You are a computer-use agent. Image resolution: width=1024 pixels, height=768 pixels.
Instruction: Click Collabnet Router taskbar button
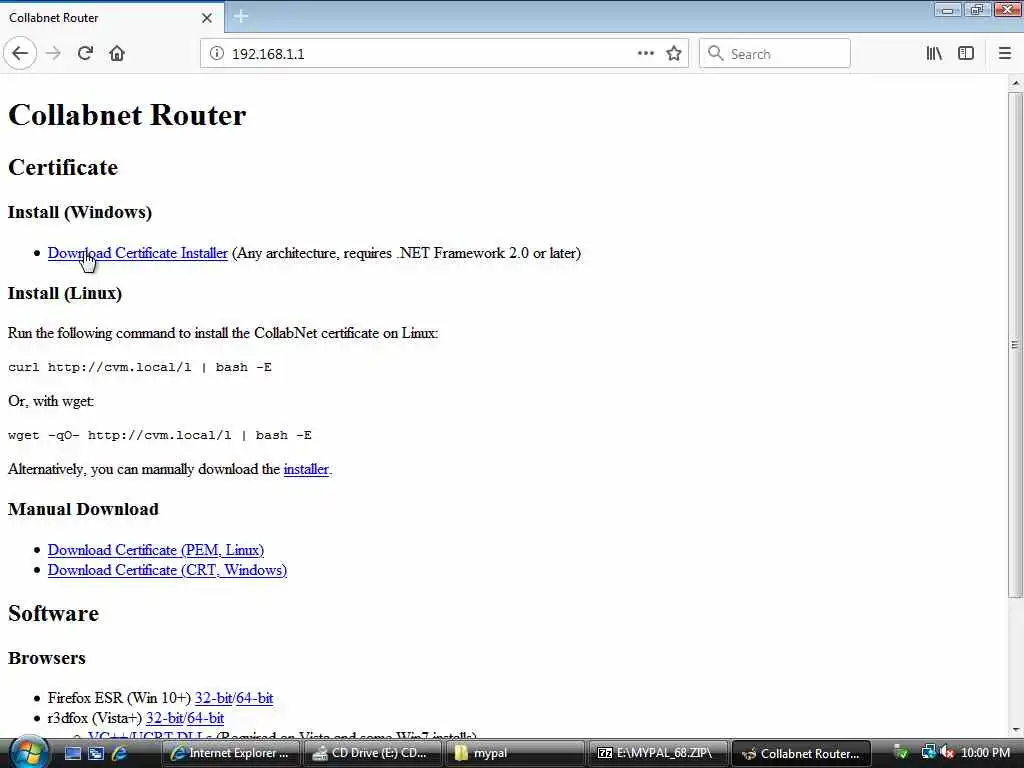pos(801,753)
